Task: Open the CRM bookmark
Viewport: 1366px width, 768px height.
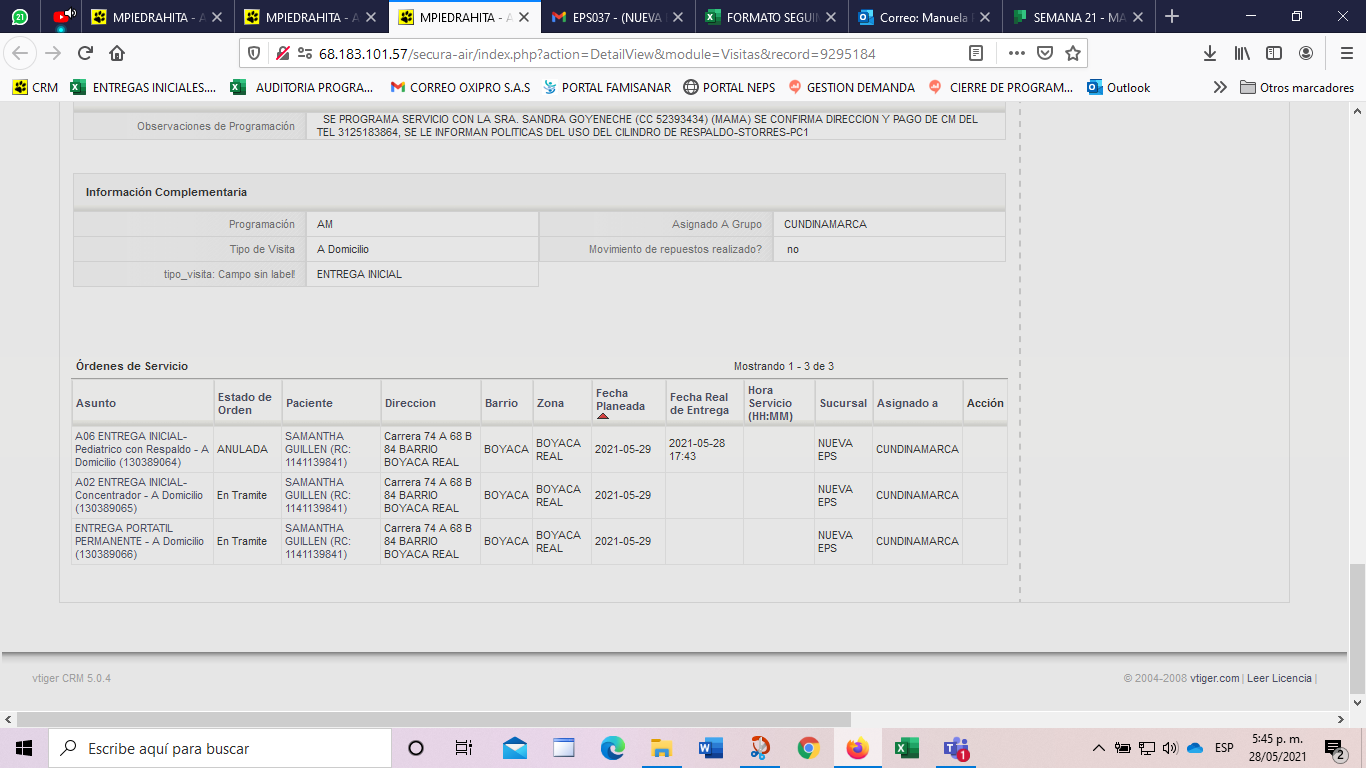Action: (x=35, y=87)
